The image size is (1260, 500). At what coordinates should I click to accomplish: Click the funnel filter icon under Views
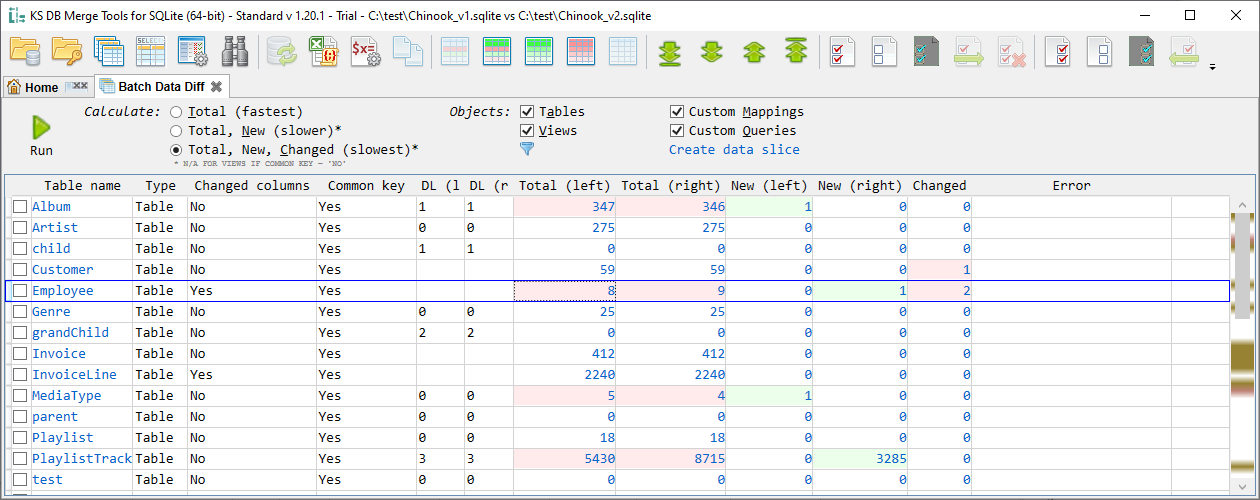tap(527, 149)
